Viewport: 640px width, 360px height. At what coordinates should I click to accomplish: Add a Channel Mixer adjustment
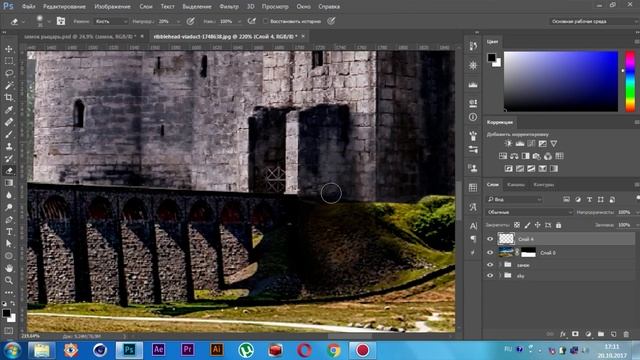click(x=548, y=156)
